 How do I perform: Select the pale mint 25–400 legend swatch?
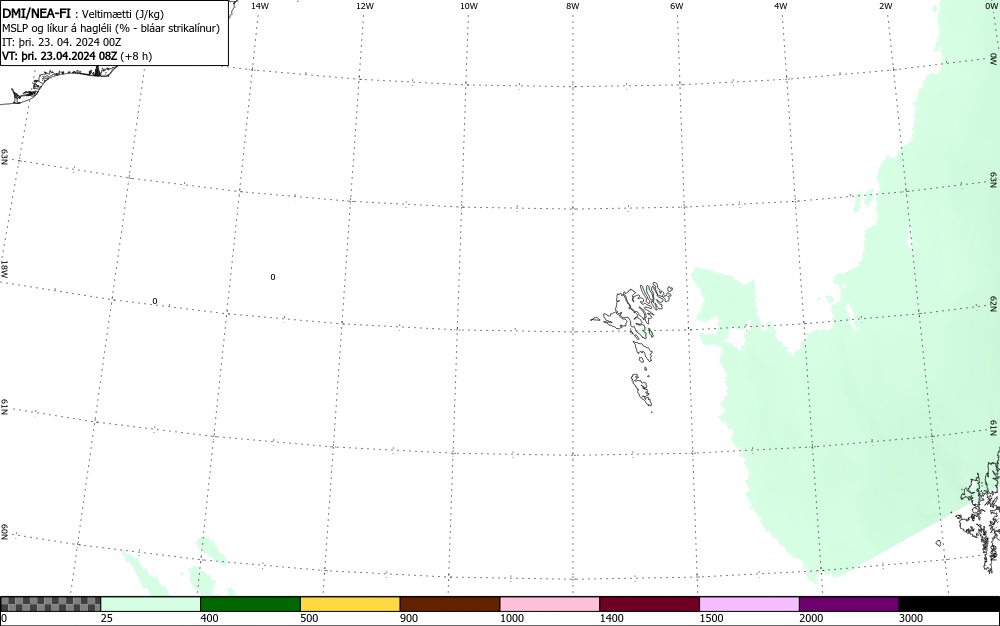click(x=151, y=604)
